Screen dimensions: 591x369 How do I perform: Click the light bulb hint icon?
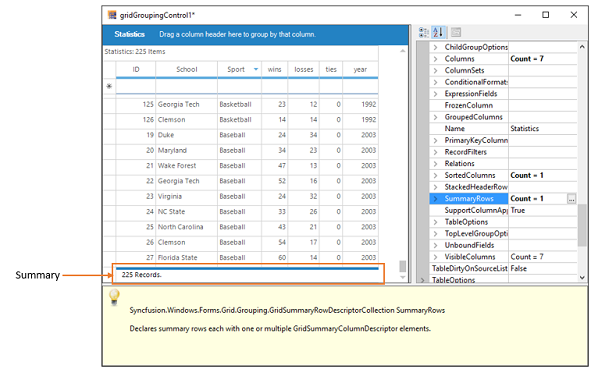coord(114,297)
